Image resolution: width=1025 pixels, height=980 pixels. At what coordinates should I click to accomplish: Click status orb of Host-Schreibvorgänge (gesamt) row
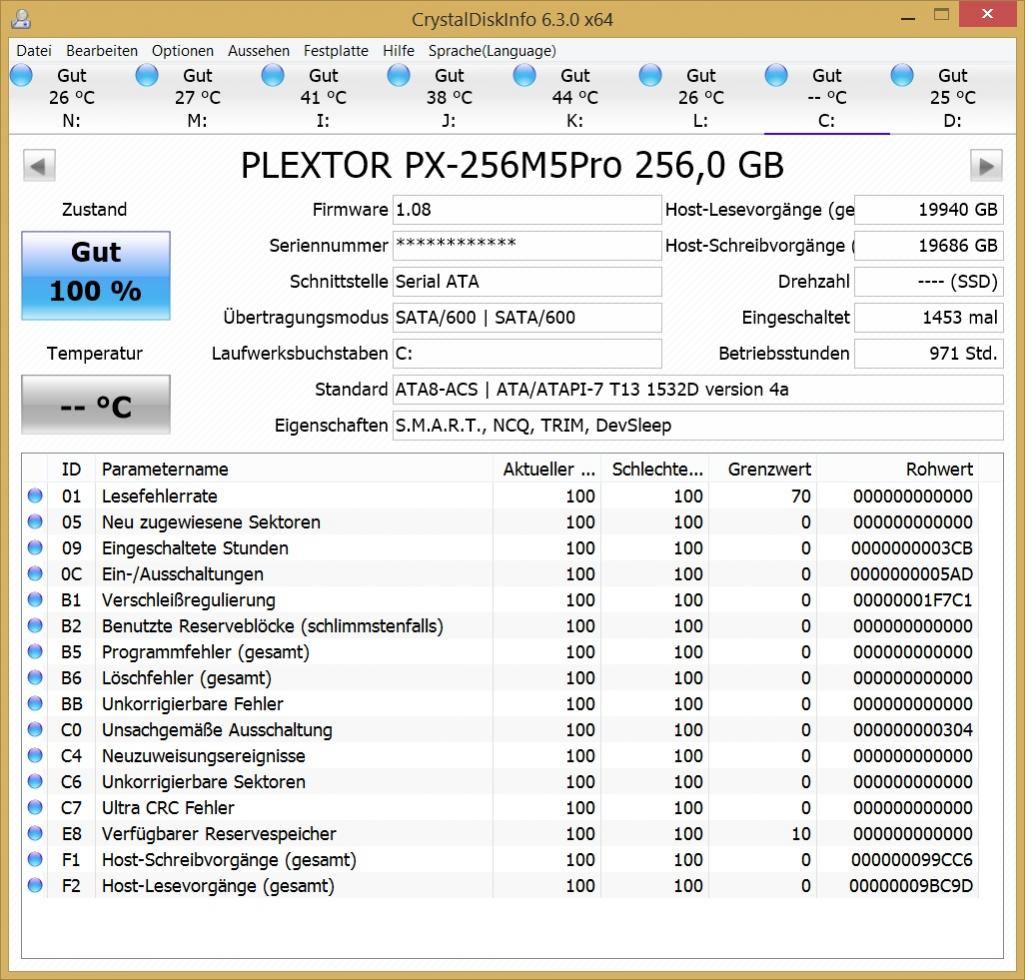35,859
